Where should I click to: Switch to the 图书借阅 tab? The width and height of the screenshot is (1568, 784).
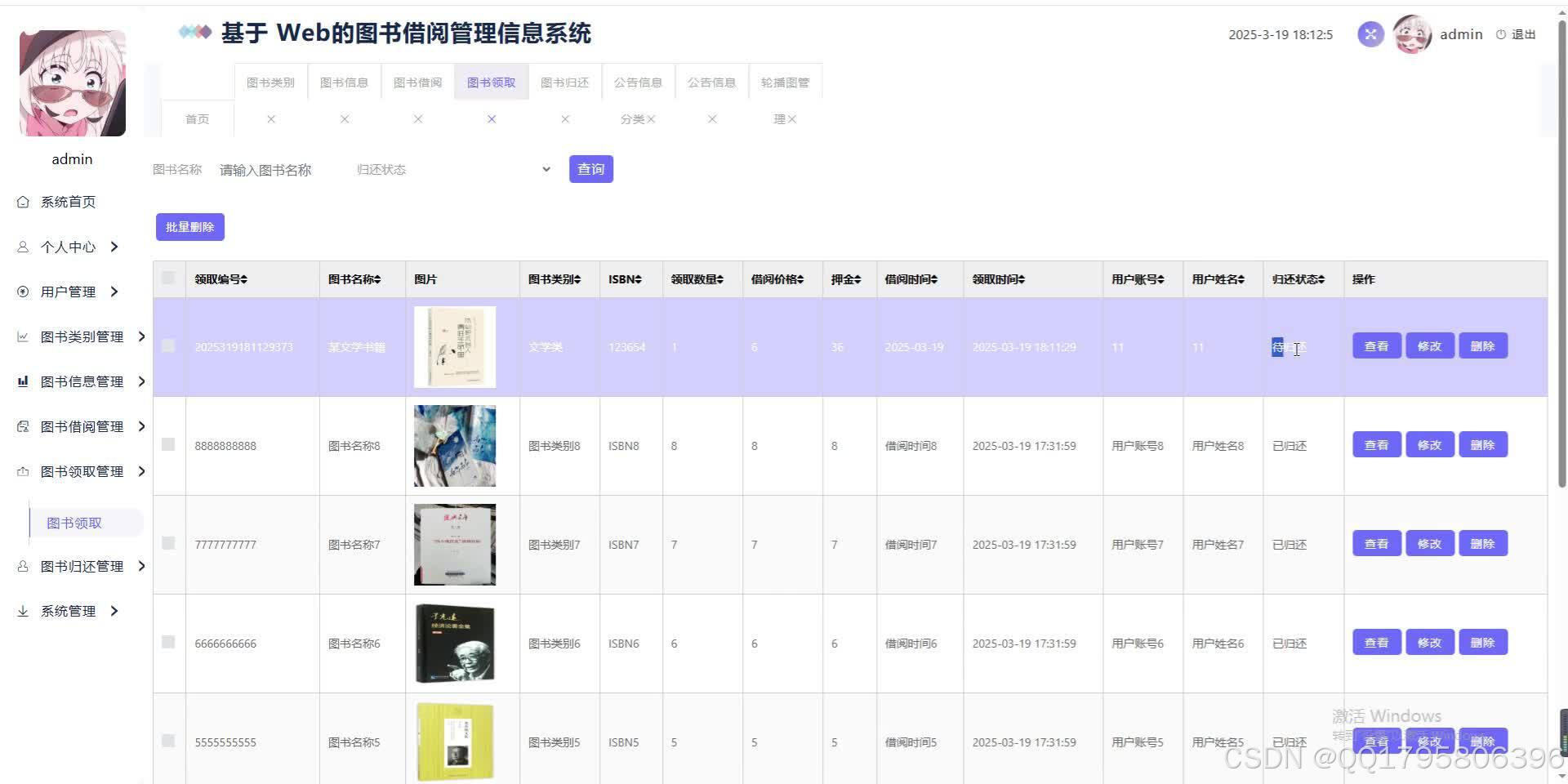coord(417,82)
